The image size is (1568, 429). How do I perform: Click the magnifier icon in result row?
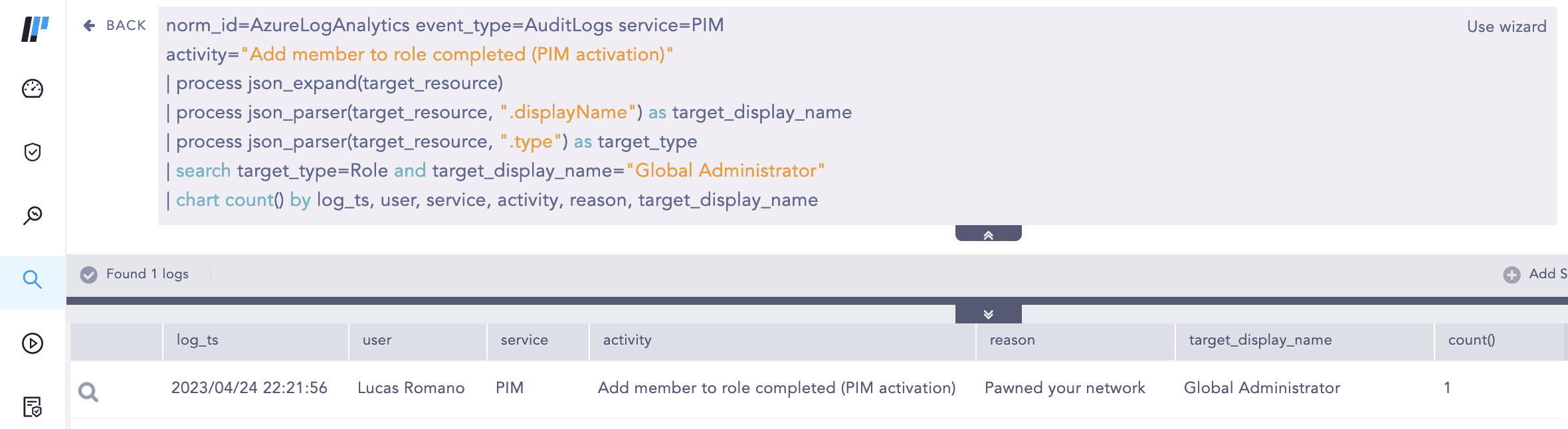click(x=88, y=392)
